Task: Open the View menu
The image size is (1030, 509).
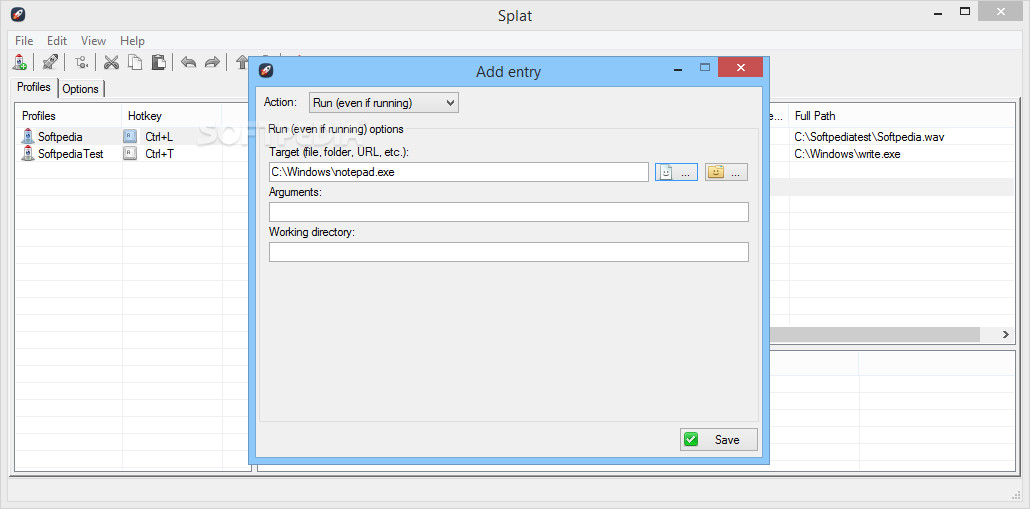Action: coord(93,41)
